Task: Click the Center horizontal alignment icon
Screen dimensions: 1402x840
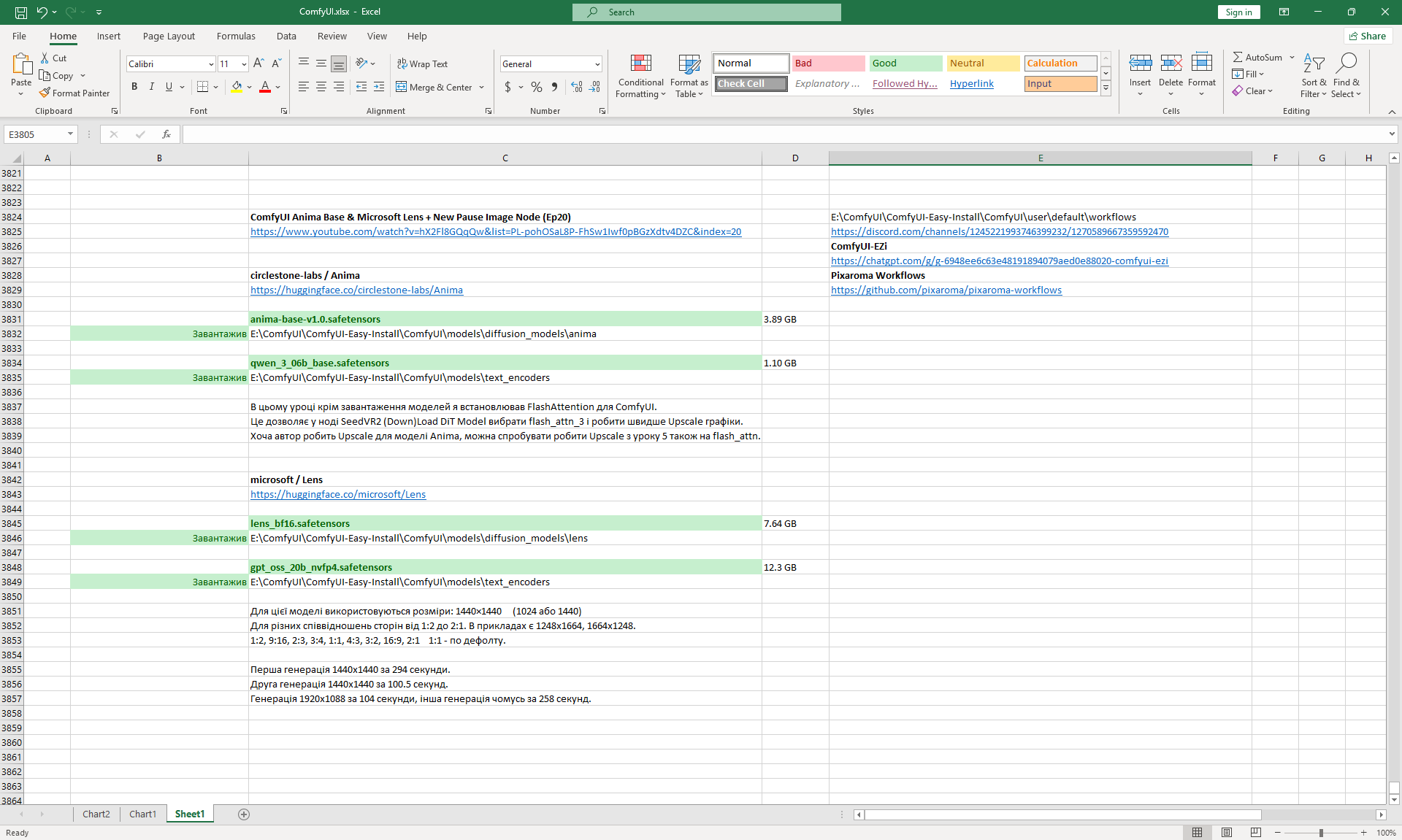Action: (321, 87)
